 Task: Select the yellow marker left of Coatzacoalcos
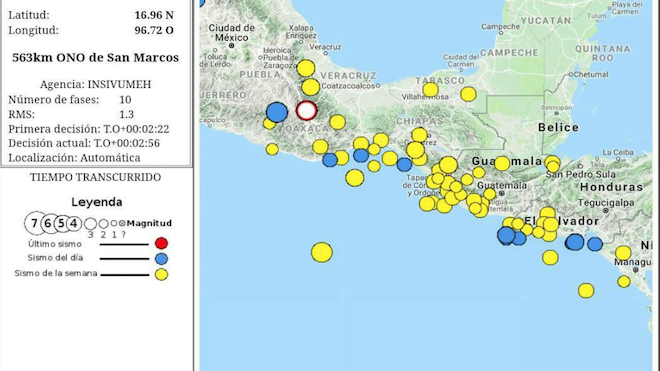tap(311, 87)
